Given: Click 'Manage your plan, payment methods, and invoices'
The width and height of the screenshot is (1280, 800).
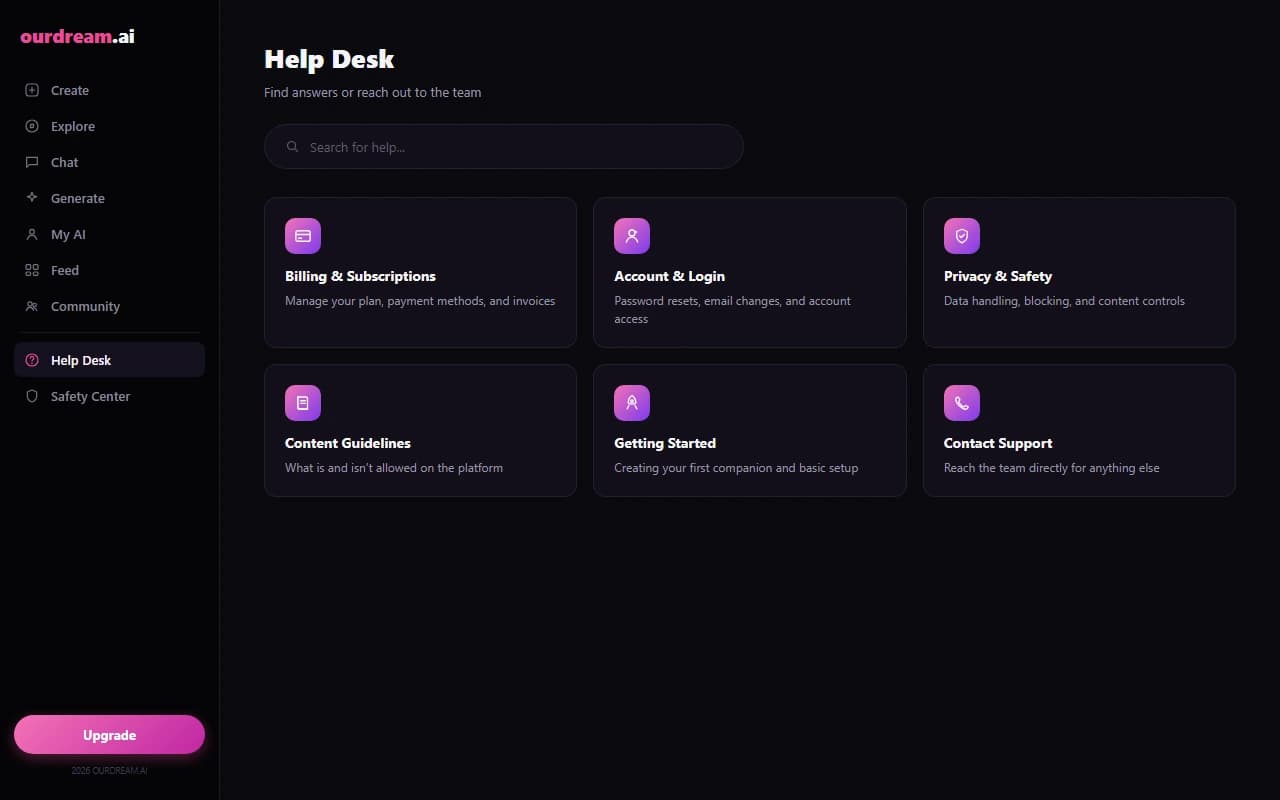Looking at the screenshot, I should (420, 301).
